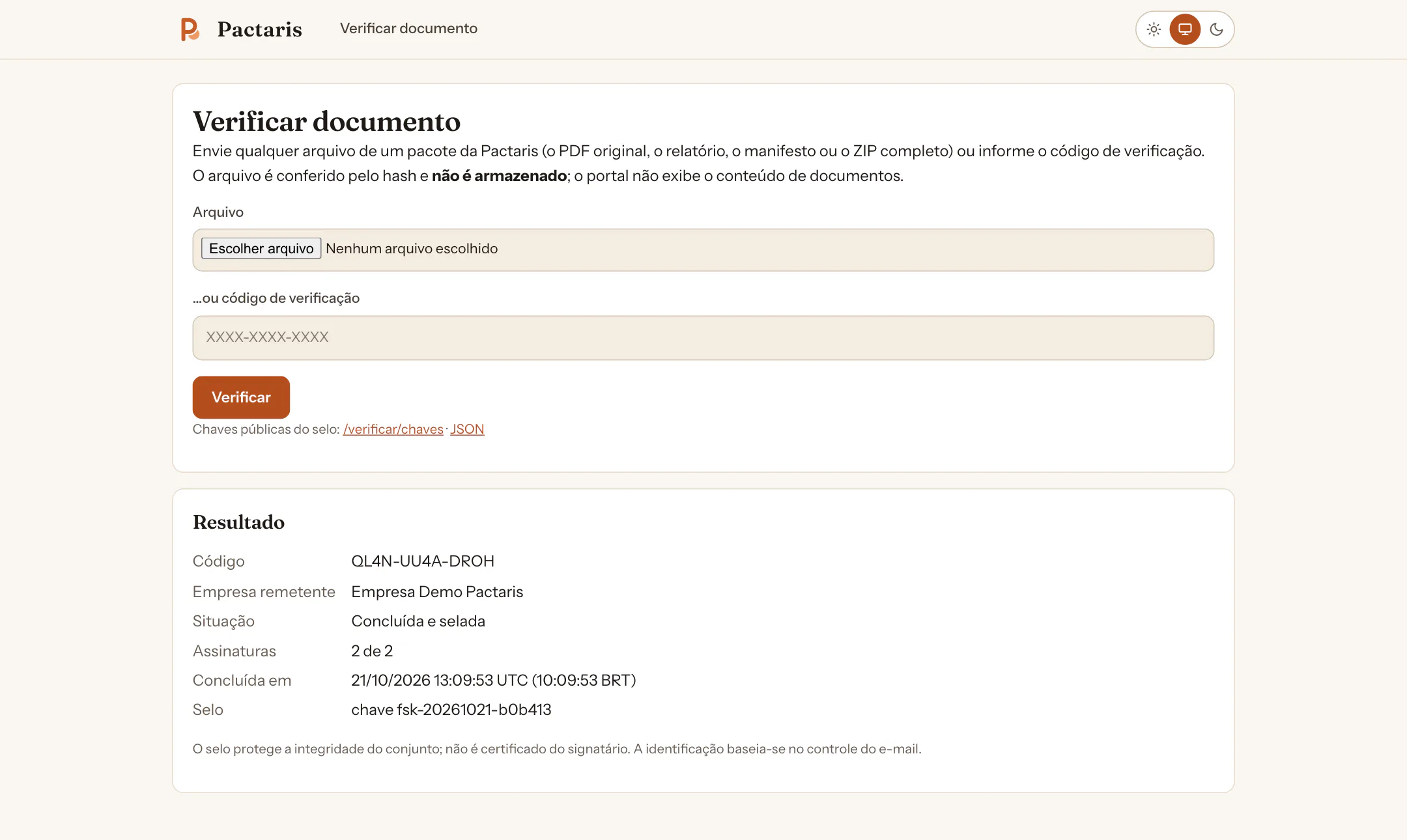Click the Selo label
The height and width of the screenshot is (840, 1407).
tap(208, 710)
